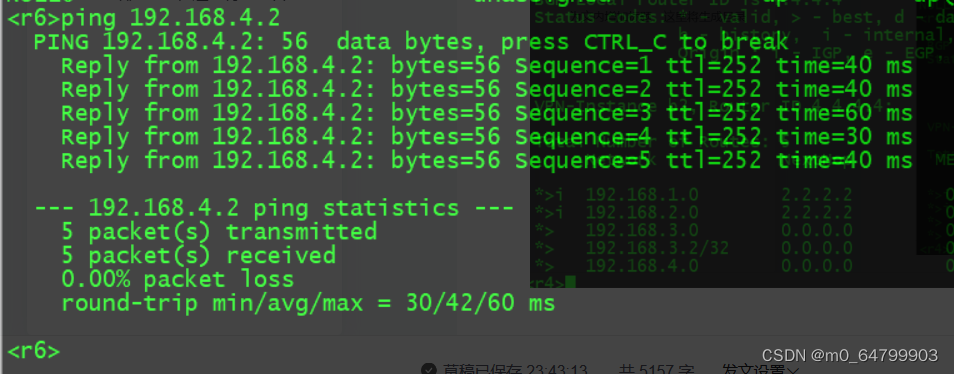
Task: Click the 0.00% packet loss line
Action: (178, 280)
